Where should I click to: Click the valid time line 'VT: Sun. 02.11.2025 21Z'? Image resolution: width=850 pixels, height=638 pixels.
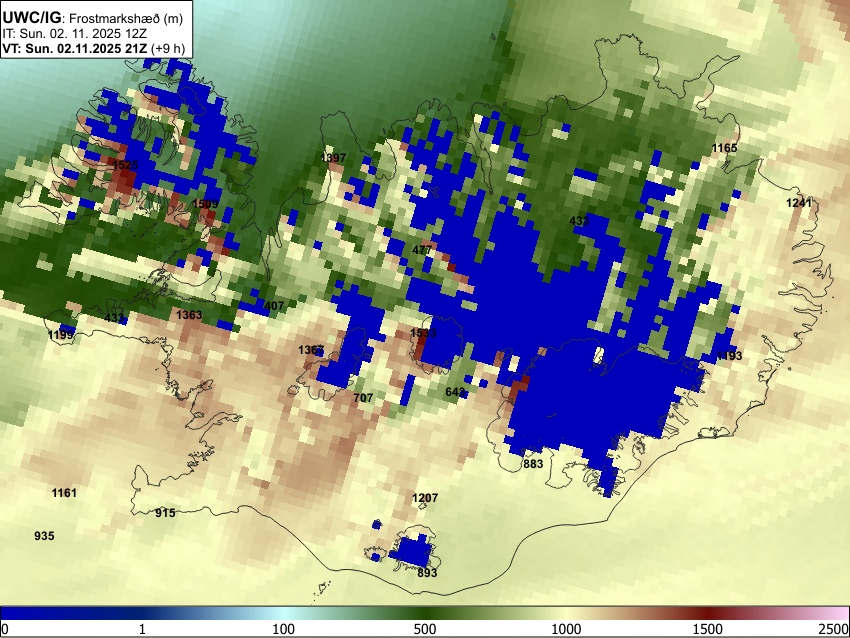click(x=75, y=48)
